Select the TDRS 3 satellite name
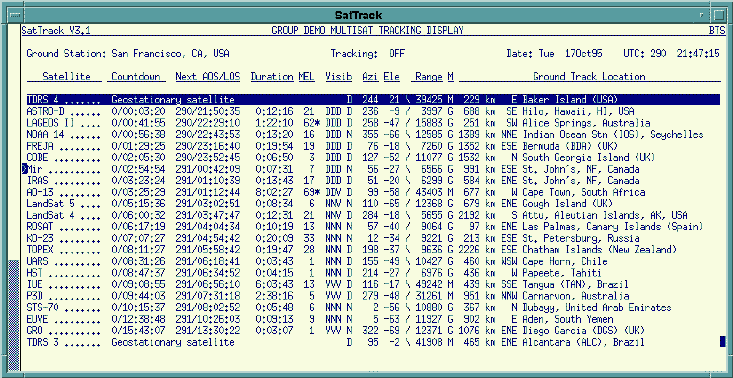733x378 pixels. point(44,342)
